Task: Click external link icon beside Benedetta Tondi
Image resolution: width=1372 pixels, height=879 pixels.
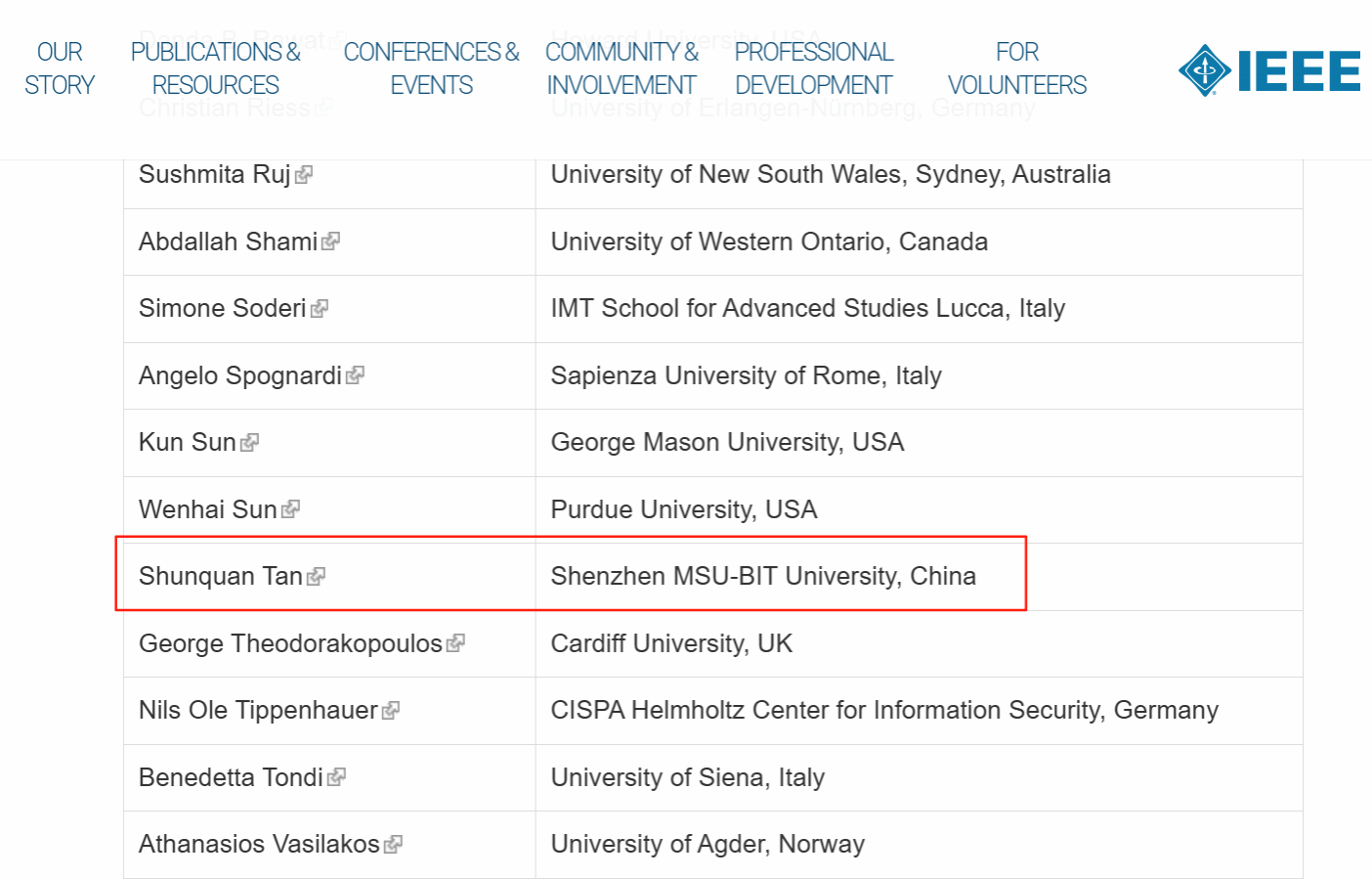Action: [x=337, y=777]
